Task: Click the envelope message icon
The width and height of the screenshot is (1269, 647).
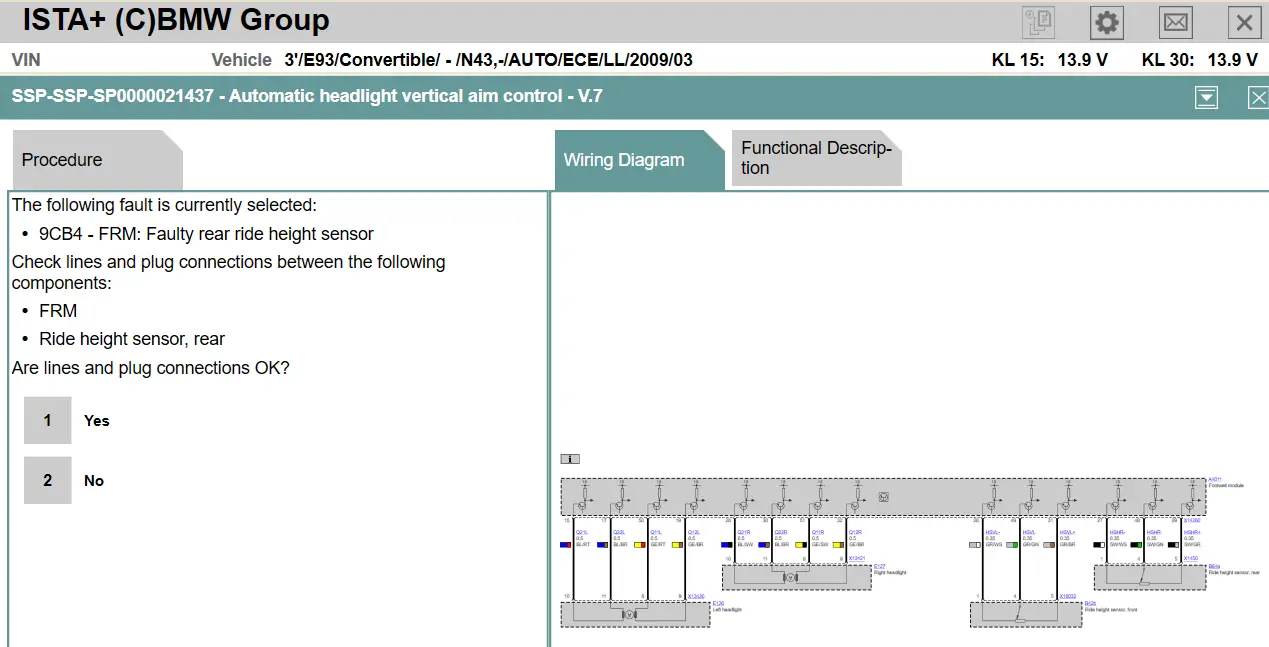Action: tap(1175, 22)
